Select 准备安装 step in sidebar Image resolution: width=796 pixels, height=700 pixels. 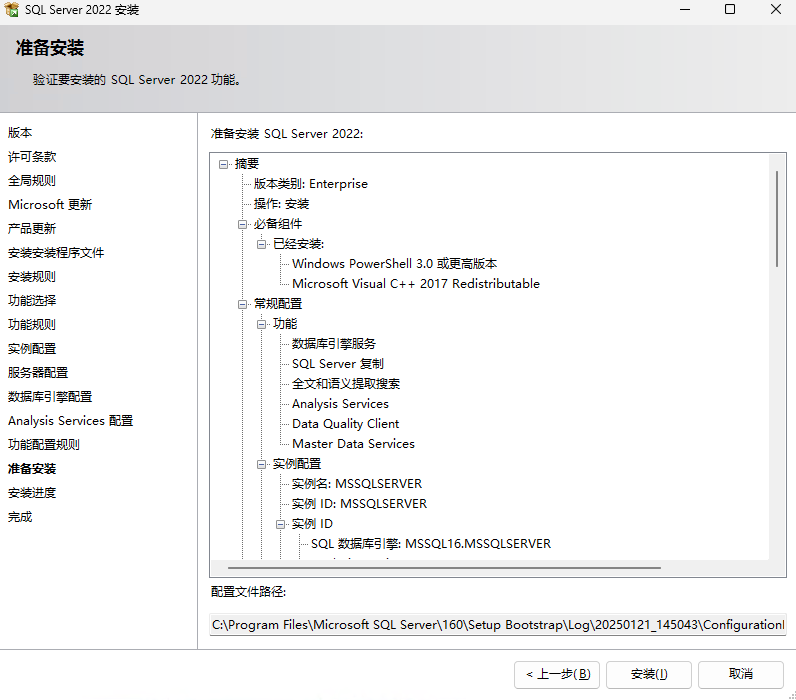[32, 468]
